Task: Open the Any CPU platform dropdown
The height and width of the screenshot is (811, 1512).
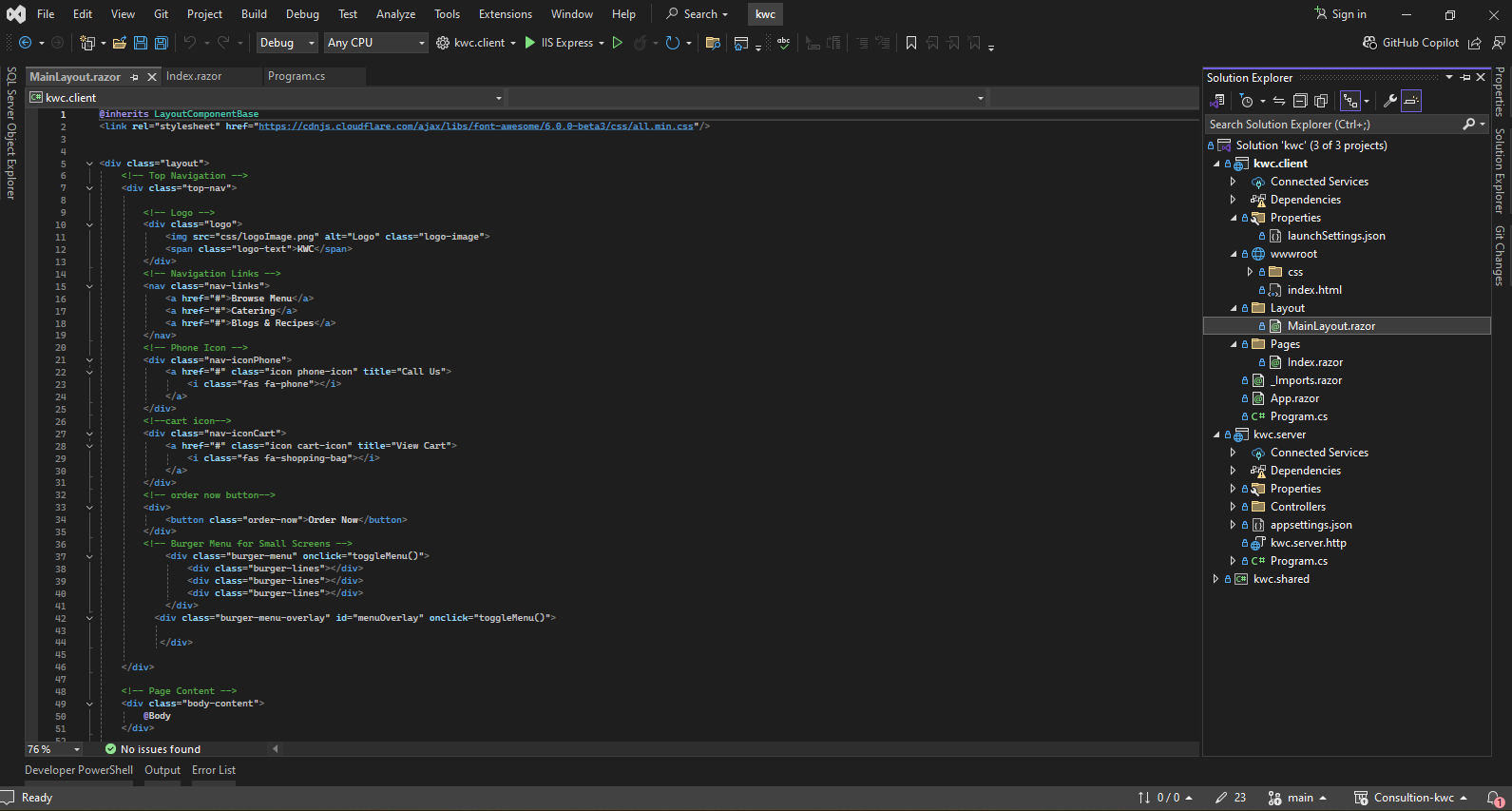Action: click(375, 43)
